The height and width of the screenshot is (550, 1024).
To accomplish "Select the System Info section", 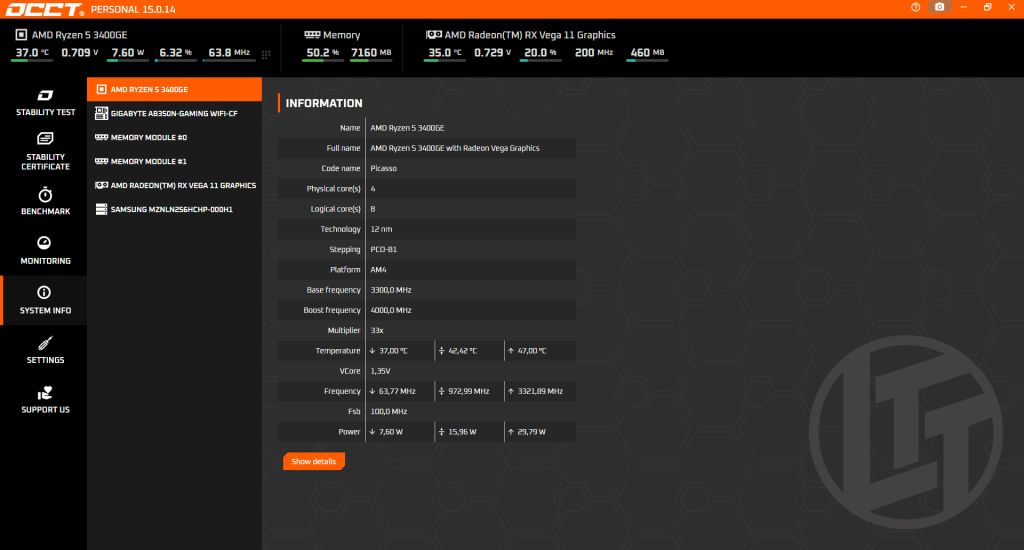I will [45, 300].
